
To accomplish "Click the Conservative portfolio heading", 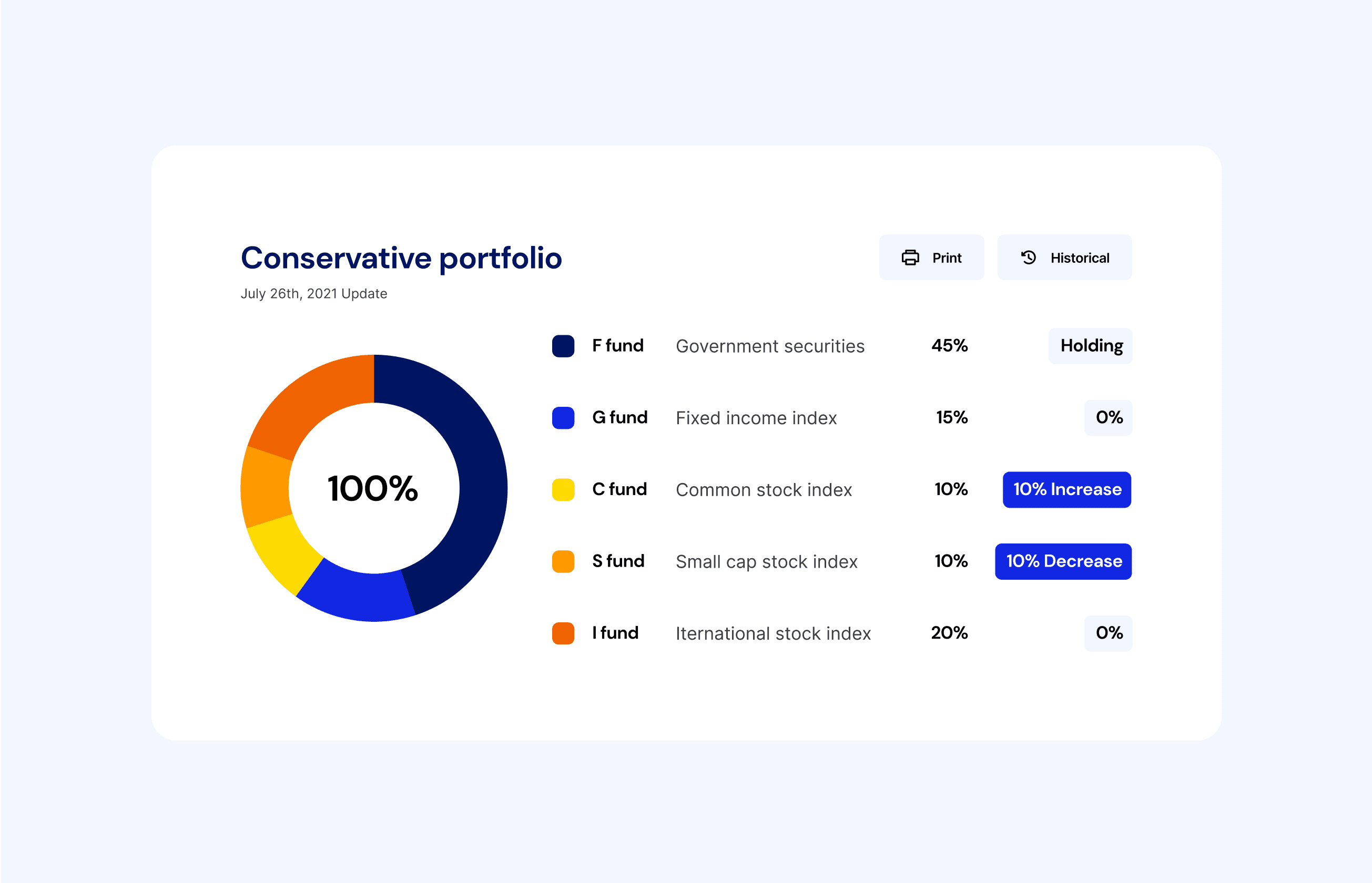I will tap(401, 258).
